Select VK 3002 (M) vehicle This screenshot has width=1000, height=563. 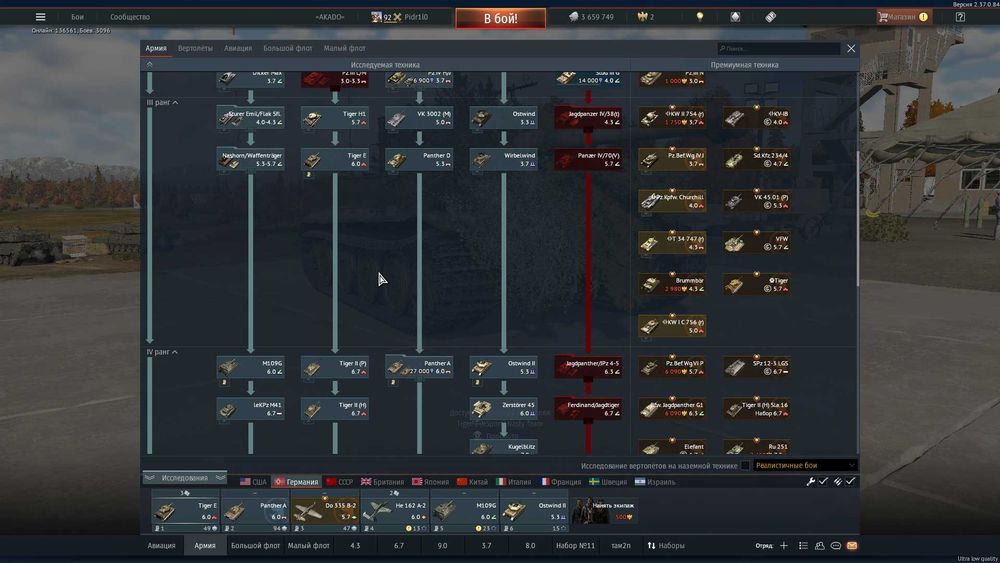coord(419,118)
